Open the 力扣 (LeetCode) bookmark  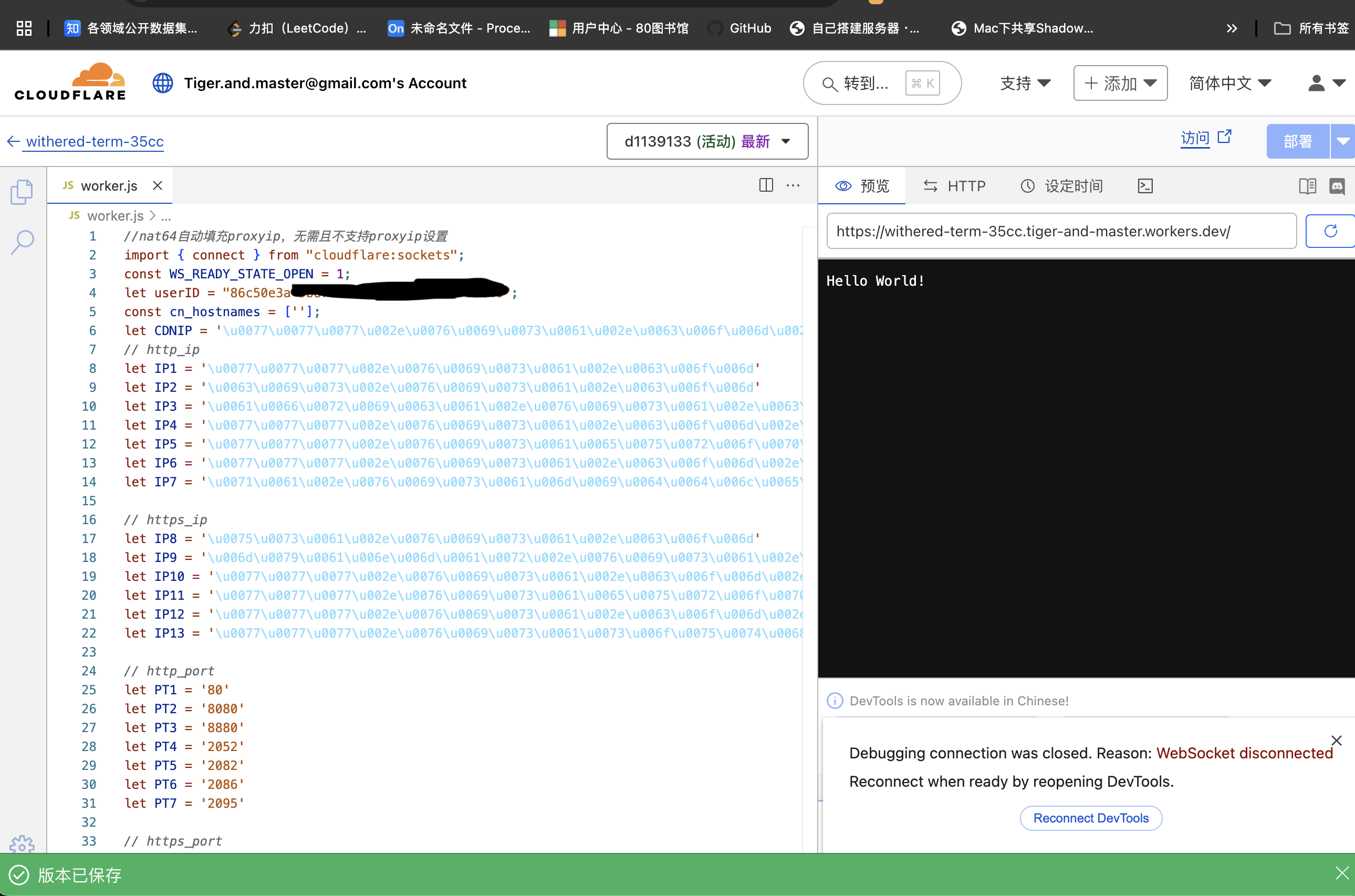click(x=297, y=28)
